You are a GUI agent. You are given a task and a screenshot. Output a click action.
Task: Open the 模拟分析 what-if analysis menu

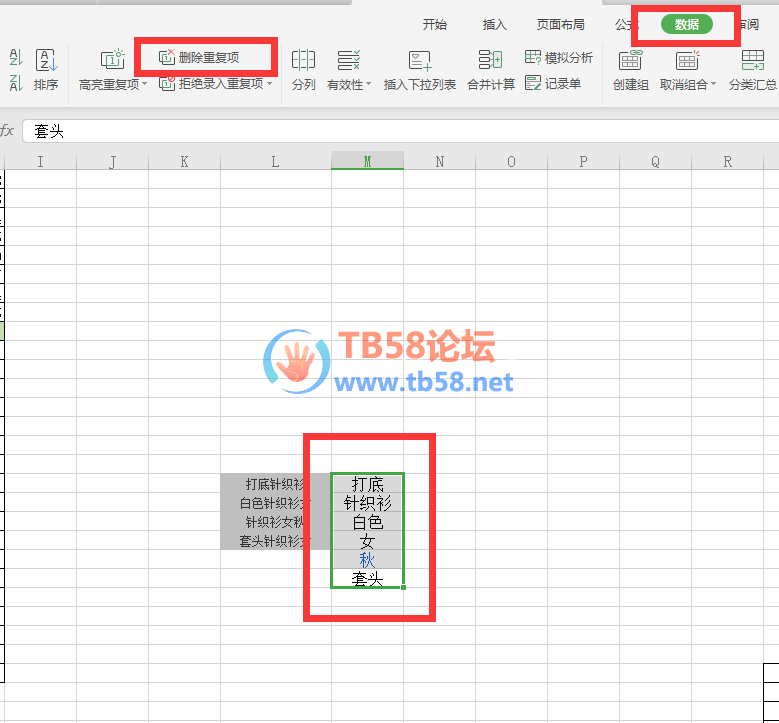click(x=558, y=57)
